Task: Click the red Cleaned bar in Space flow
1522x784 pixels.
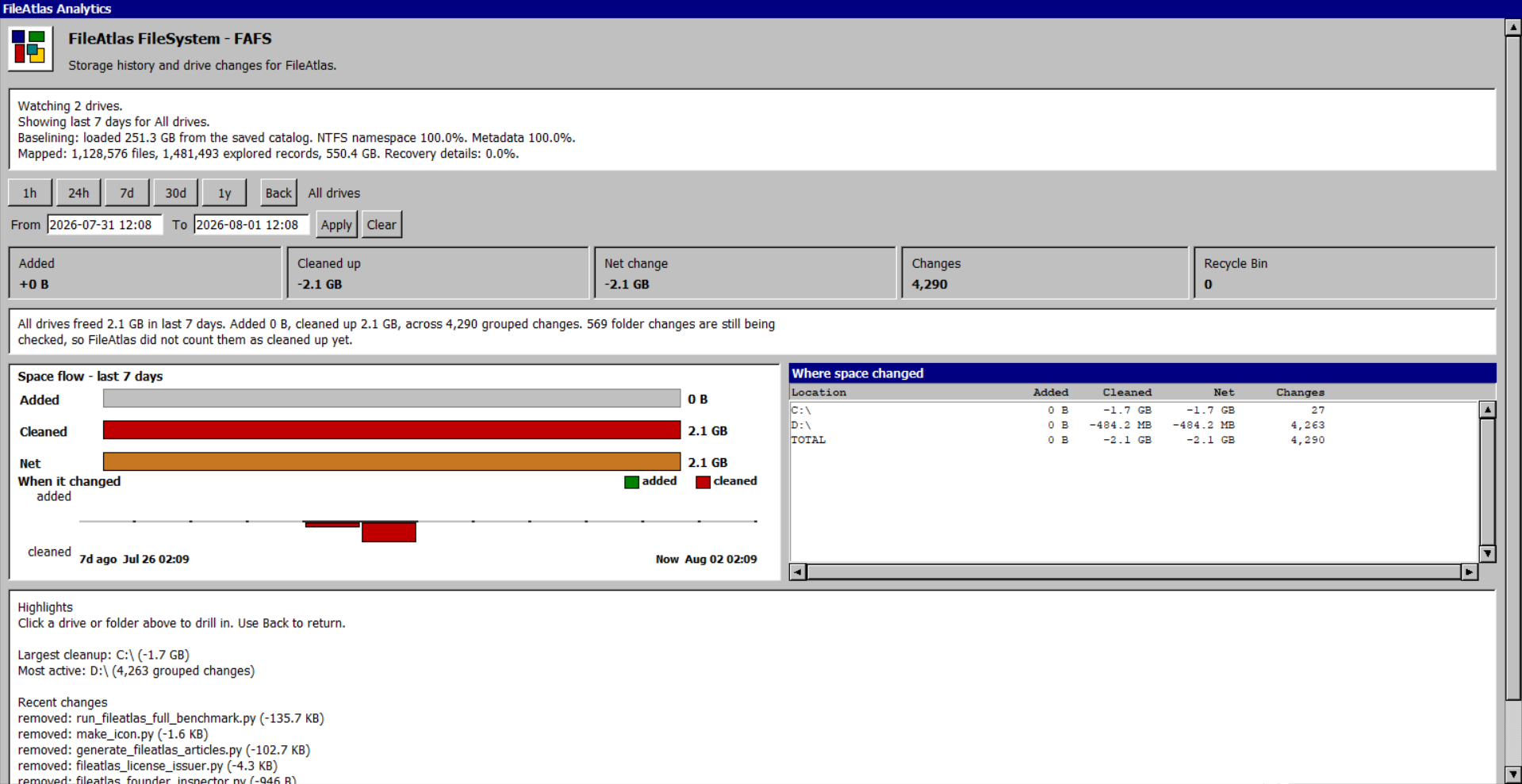Action: [x=392, y=430]
